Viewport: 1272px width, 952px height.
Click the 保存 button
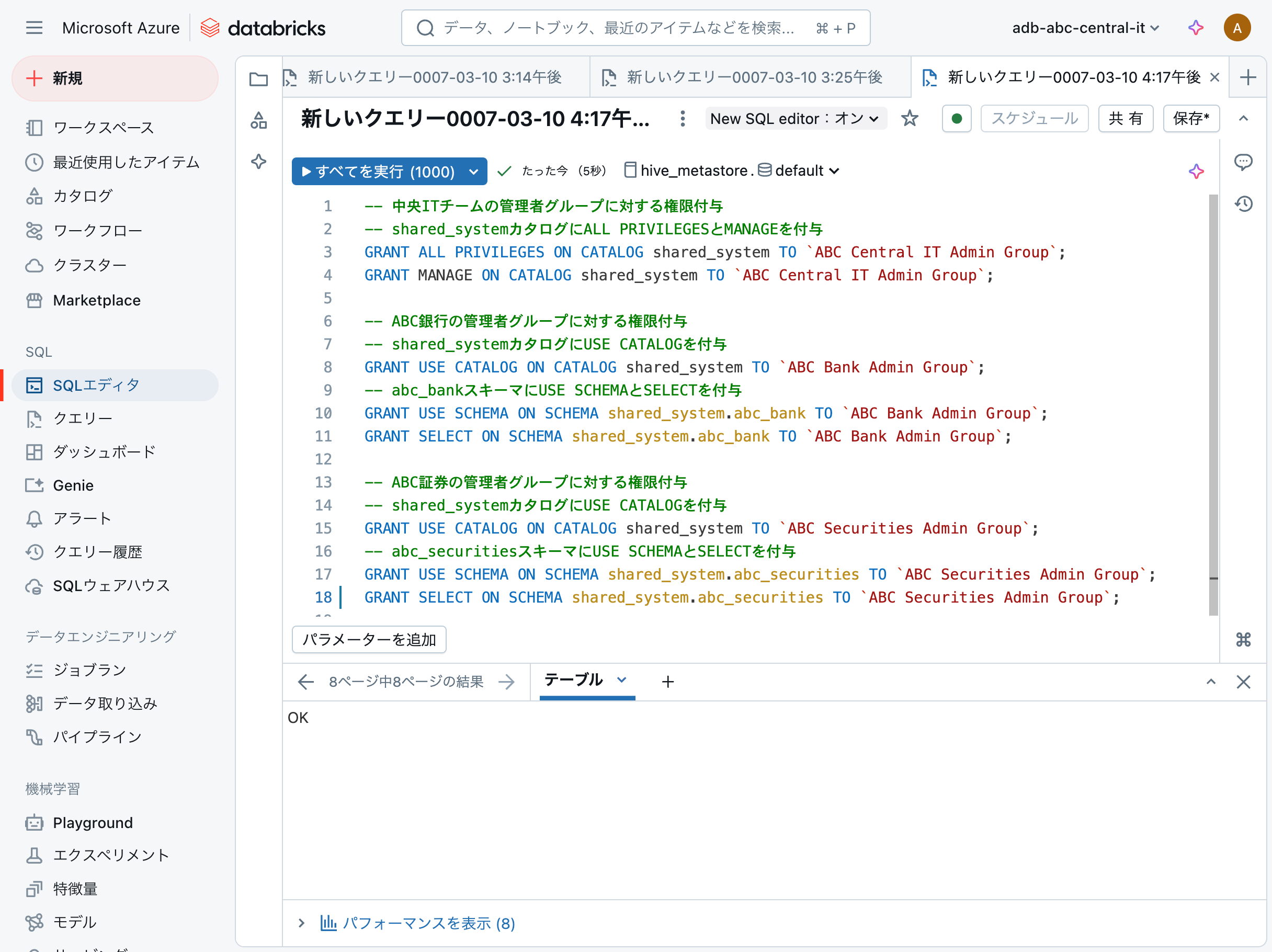click(x=1191, y=119)
